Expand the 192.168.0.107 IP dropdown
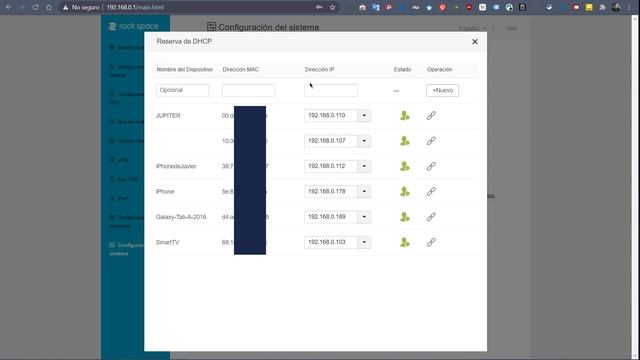Viewport: 640px width, 360px height. (x=364, y=141)
